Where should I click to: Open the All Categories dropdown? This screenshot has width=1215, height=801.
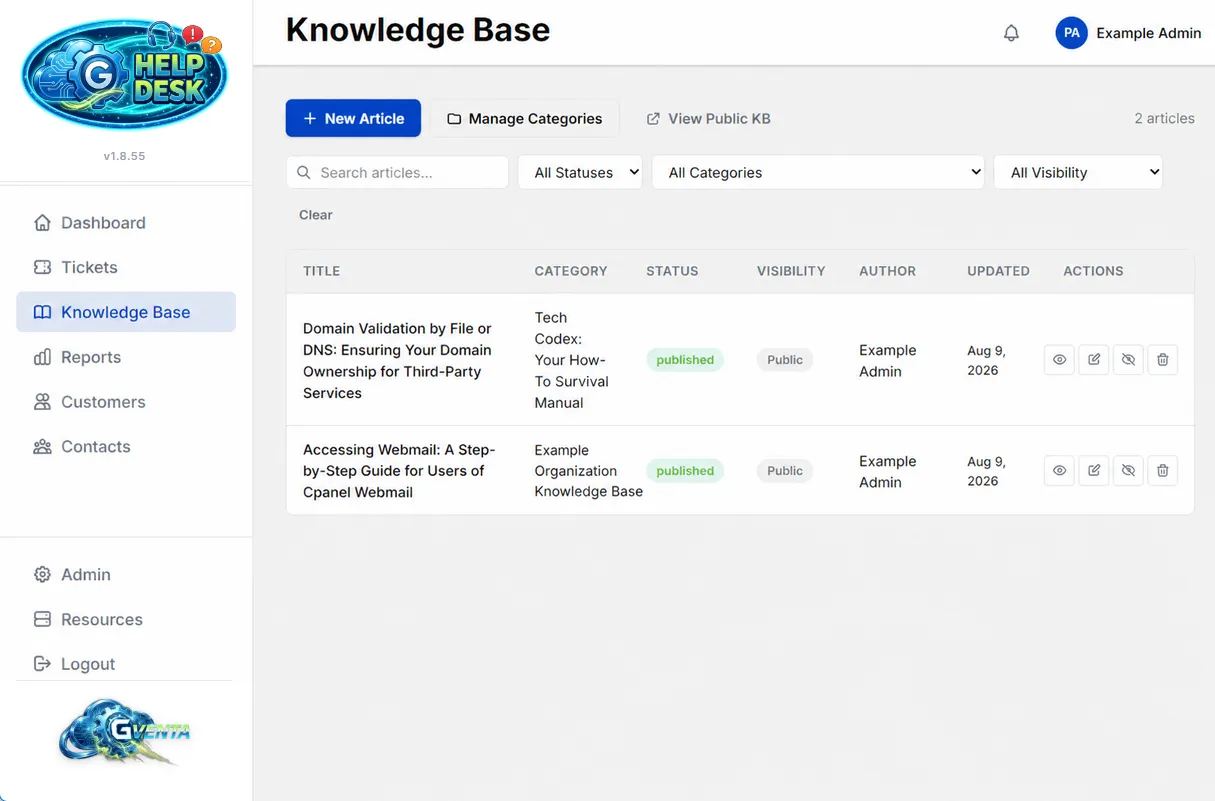tap(818, 172)
